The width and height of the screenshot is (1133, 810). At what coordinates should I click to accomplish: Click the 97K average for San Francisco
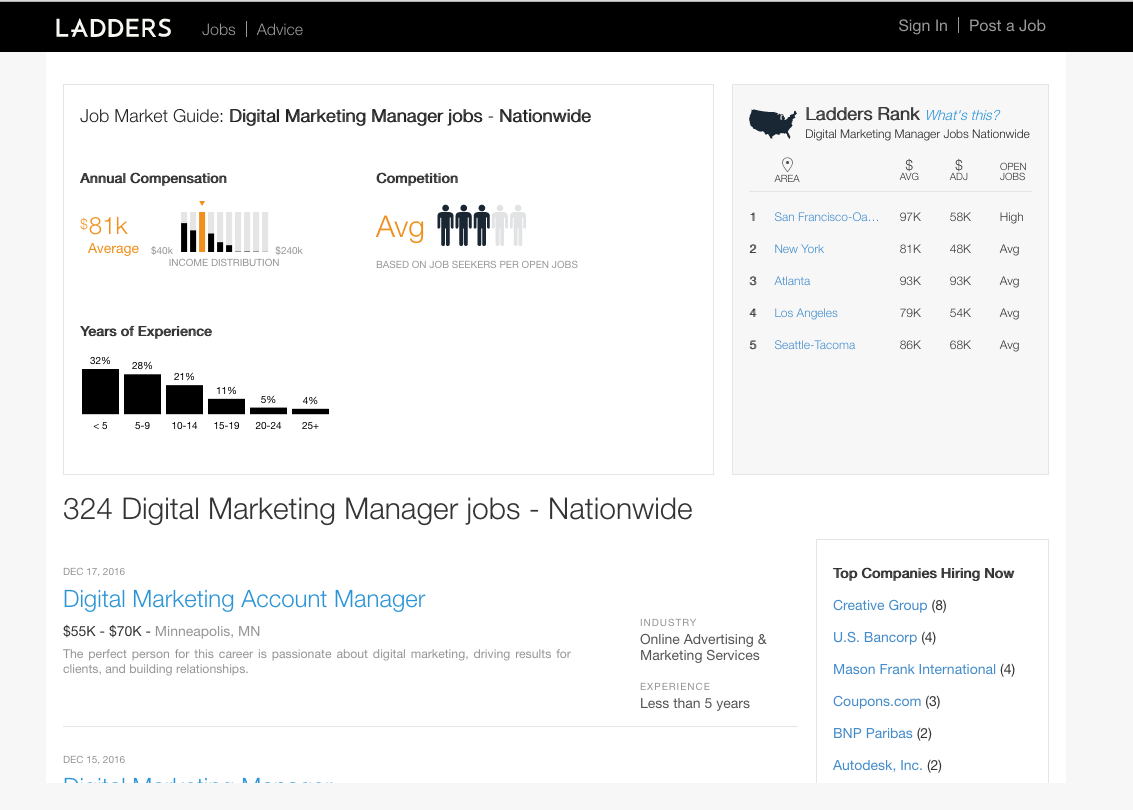[x=910, y=217]
